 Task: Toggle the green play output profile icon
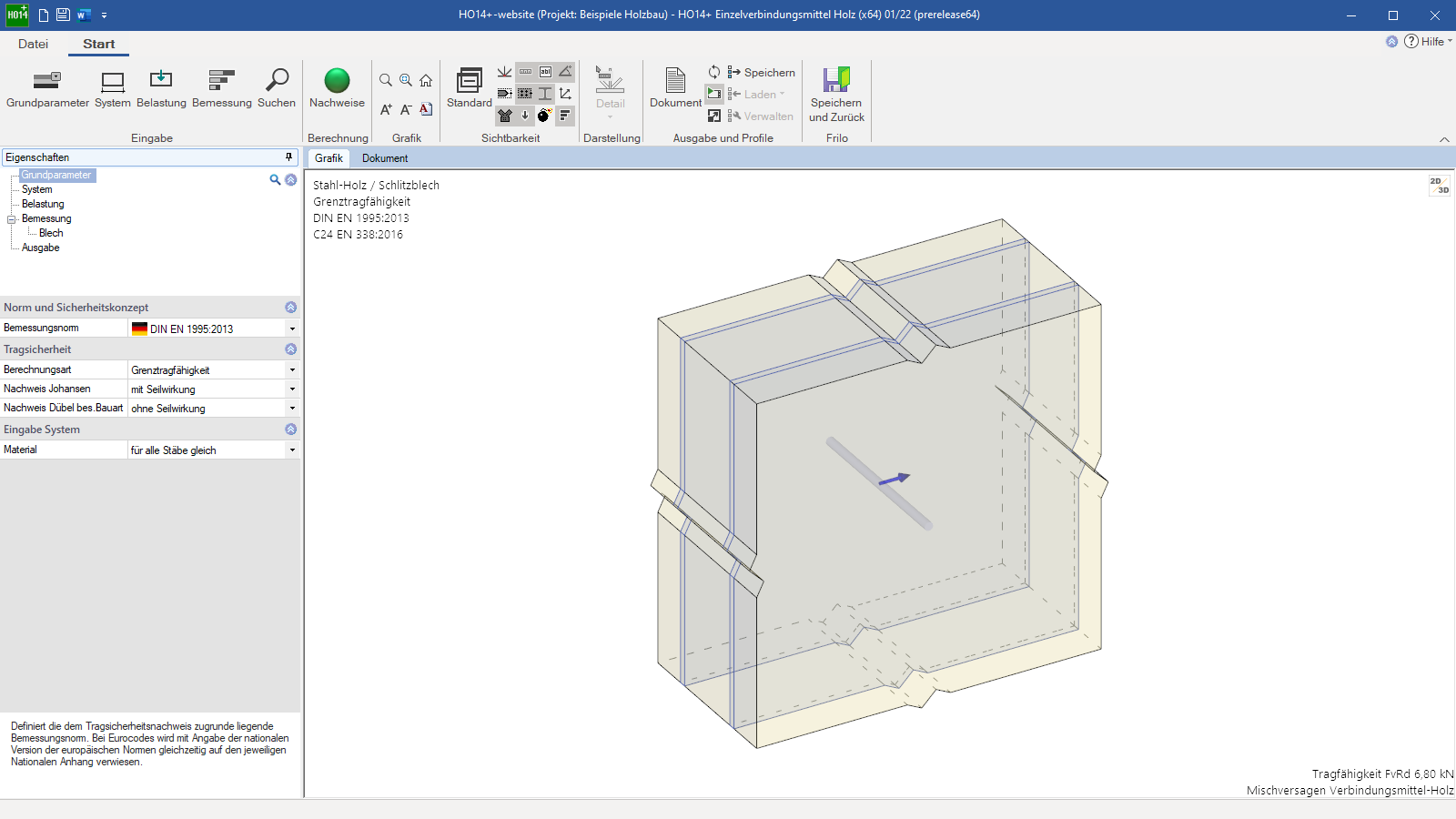(x=714, y=94)
